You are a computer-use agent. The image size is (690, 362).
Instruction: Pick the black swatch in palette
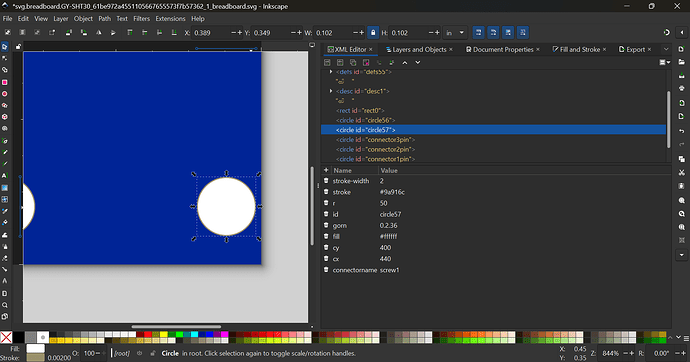tap(18, 337)
